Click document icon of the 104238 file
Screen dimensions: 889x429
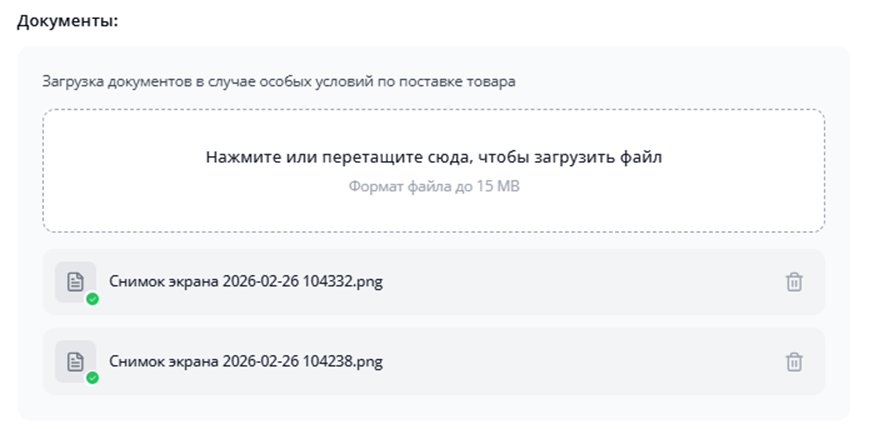(75, 360)
